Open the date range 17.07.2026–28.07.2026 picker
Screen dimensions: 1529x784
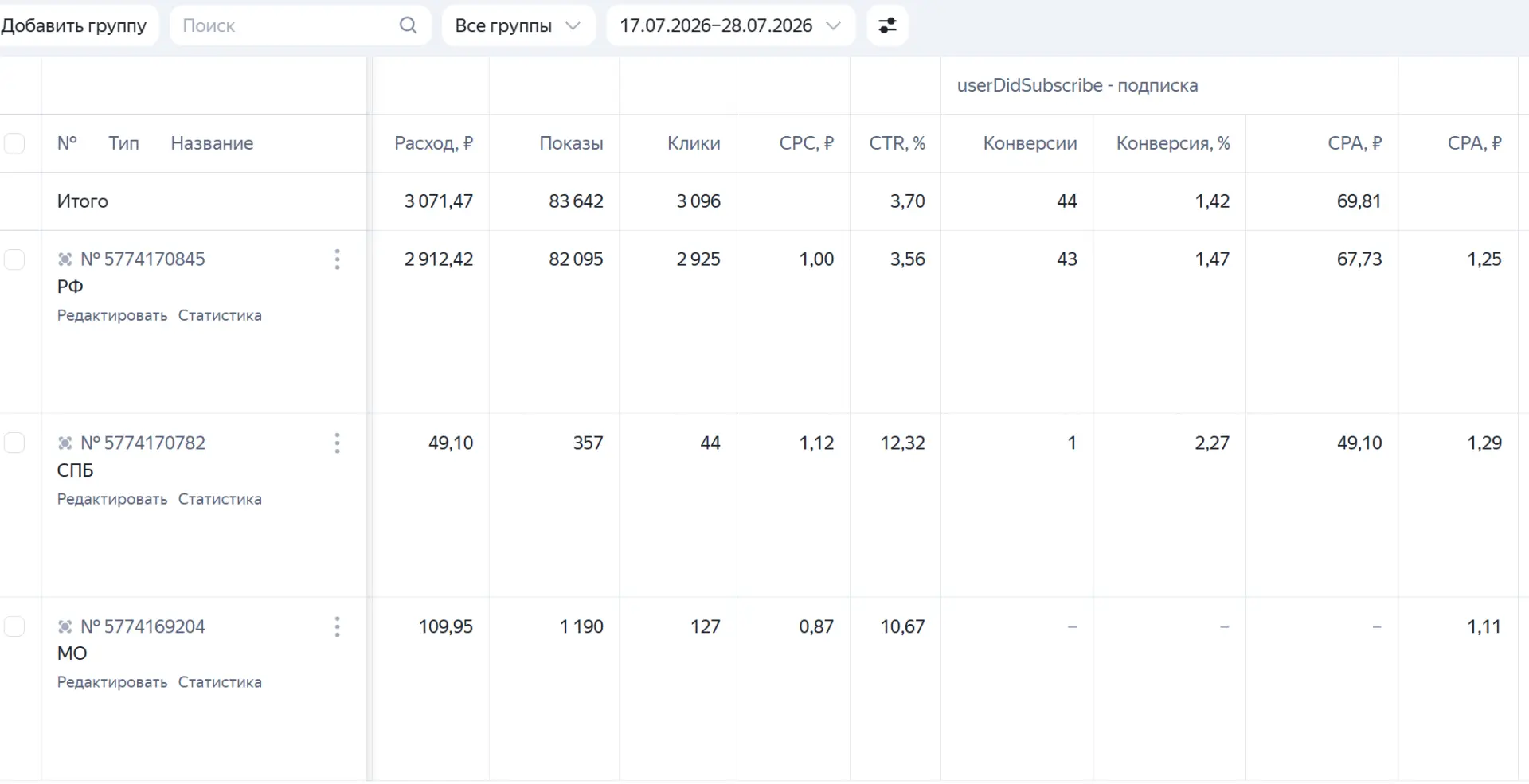pos(730,25)
